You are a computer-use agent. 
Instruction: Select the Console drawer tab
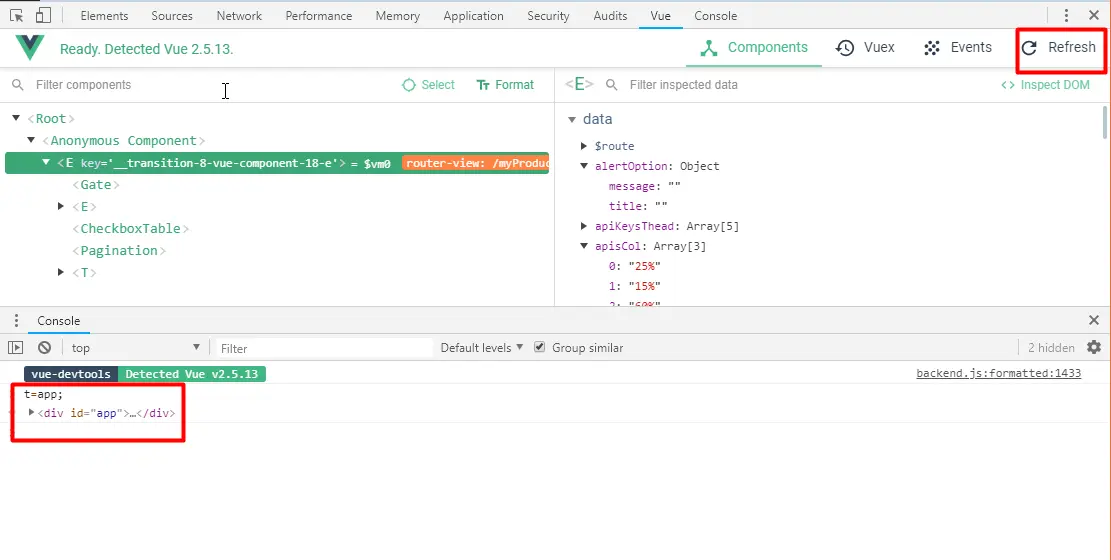click(x=59, y=320)
